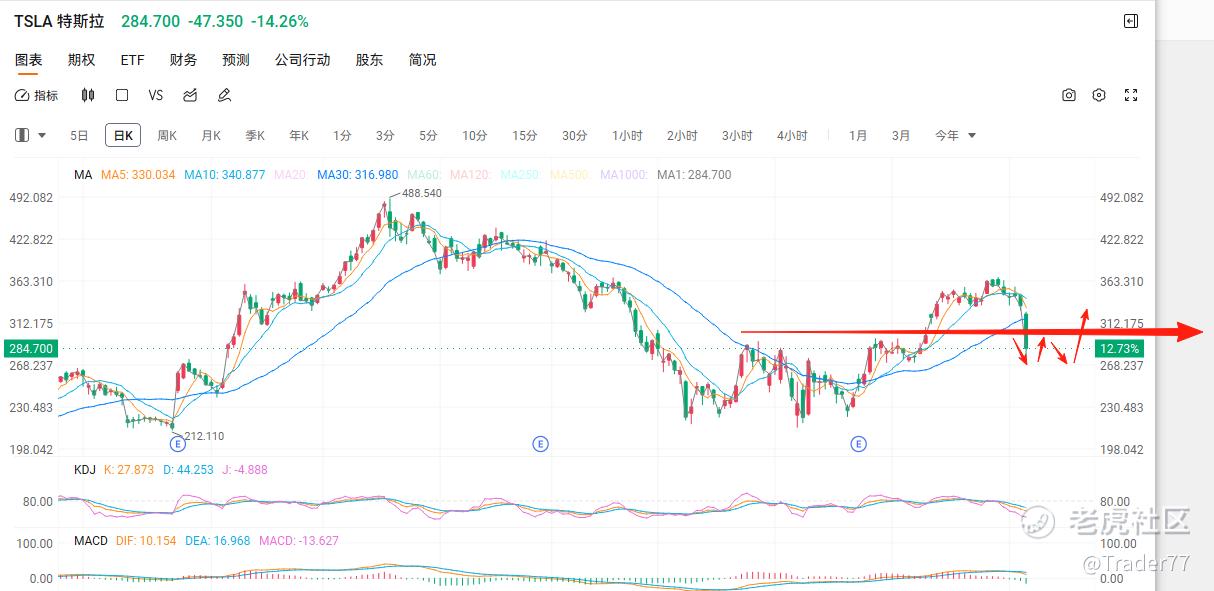Toggle the MA10 moving average line
Viewport: 1214px width, 591px height.
pyautogui.click(x=225, y=175)
